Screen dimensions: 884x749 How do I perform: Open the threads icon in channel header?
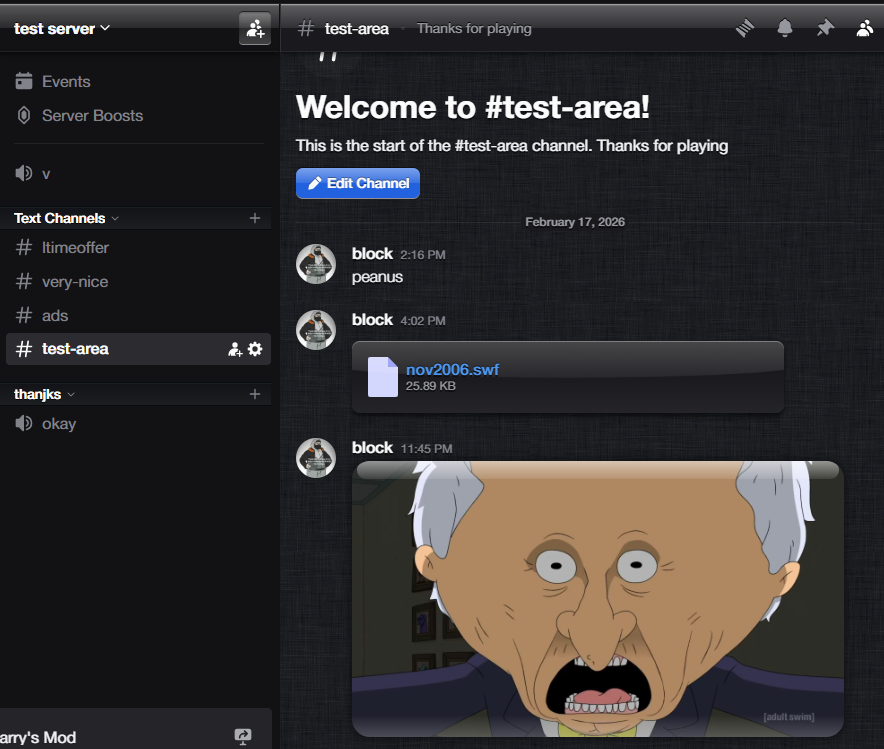click(x=745, y=28)
